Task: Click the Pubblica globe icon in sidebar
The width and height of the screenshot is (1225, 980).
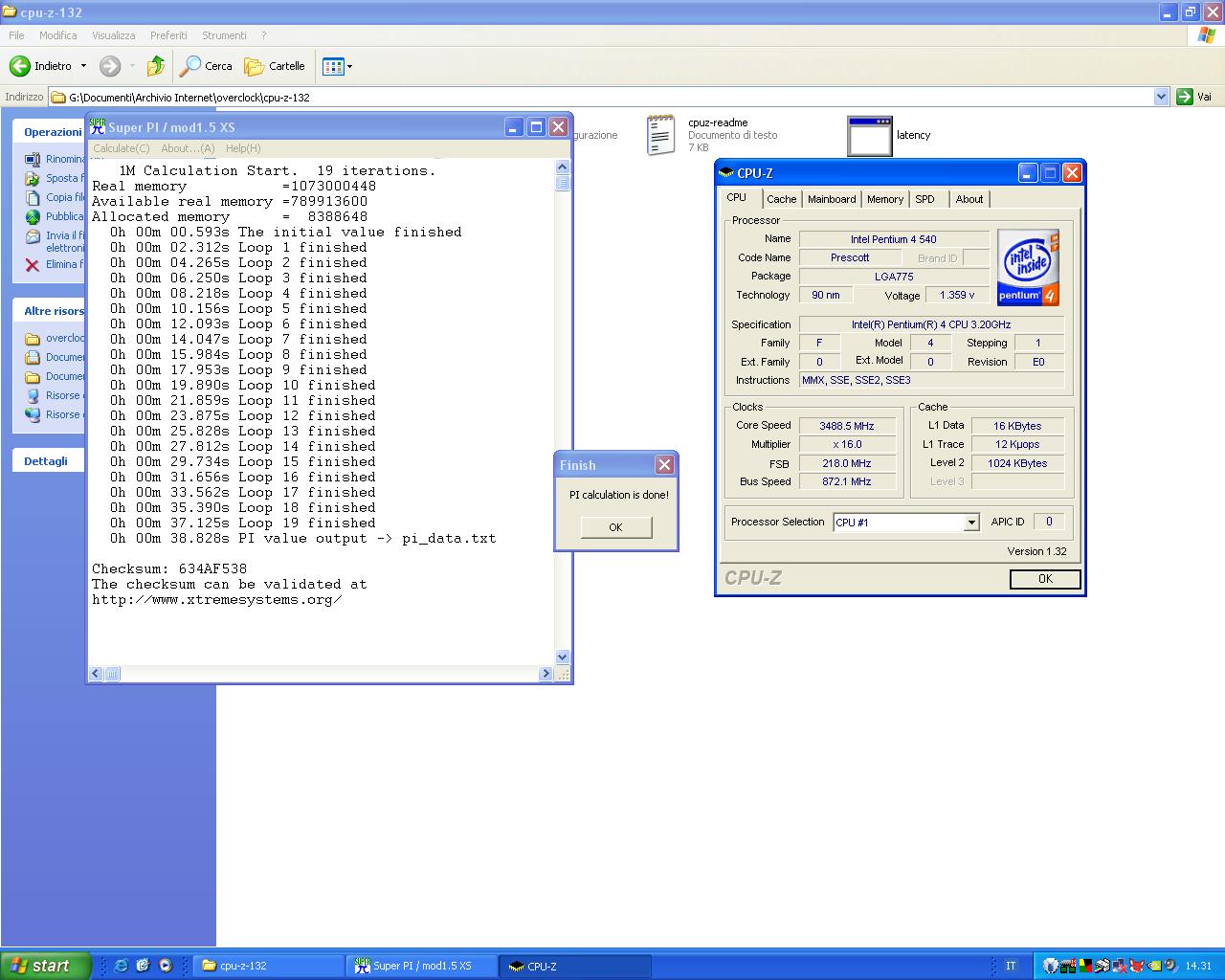Action: (33, 216)
